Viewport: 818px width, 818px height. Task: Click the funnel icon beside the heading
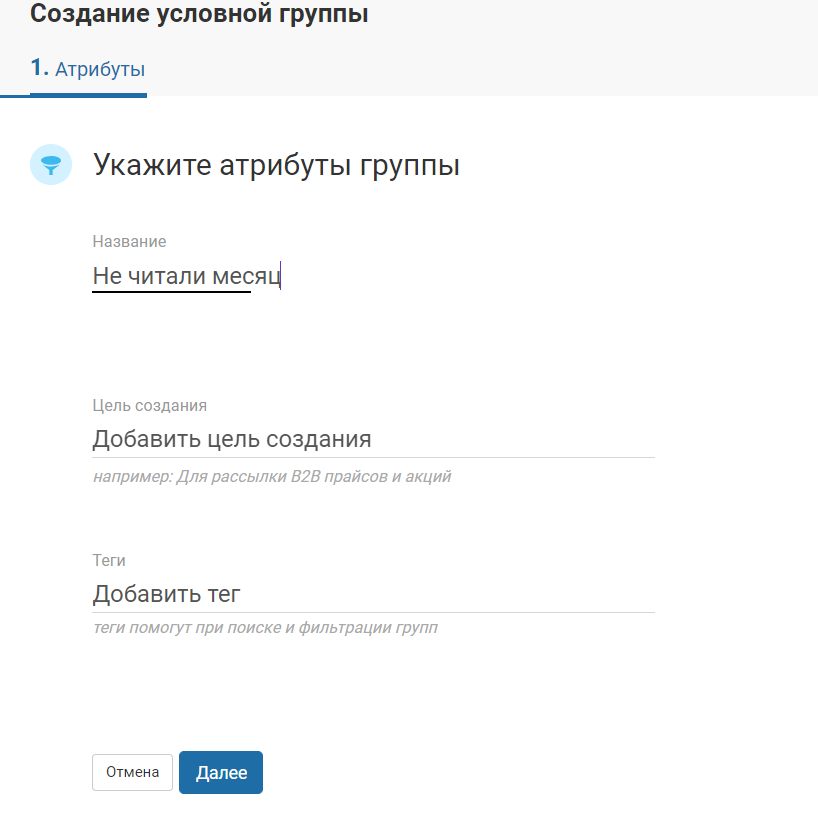click(x=50, y=165)
